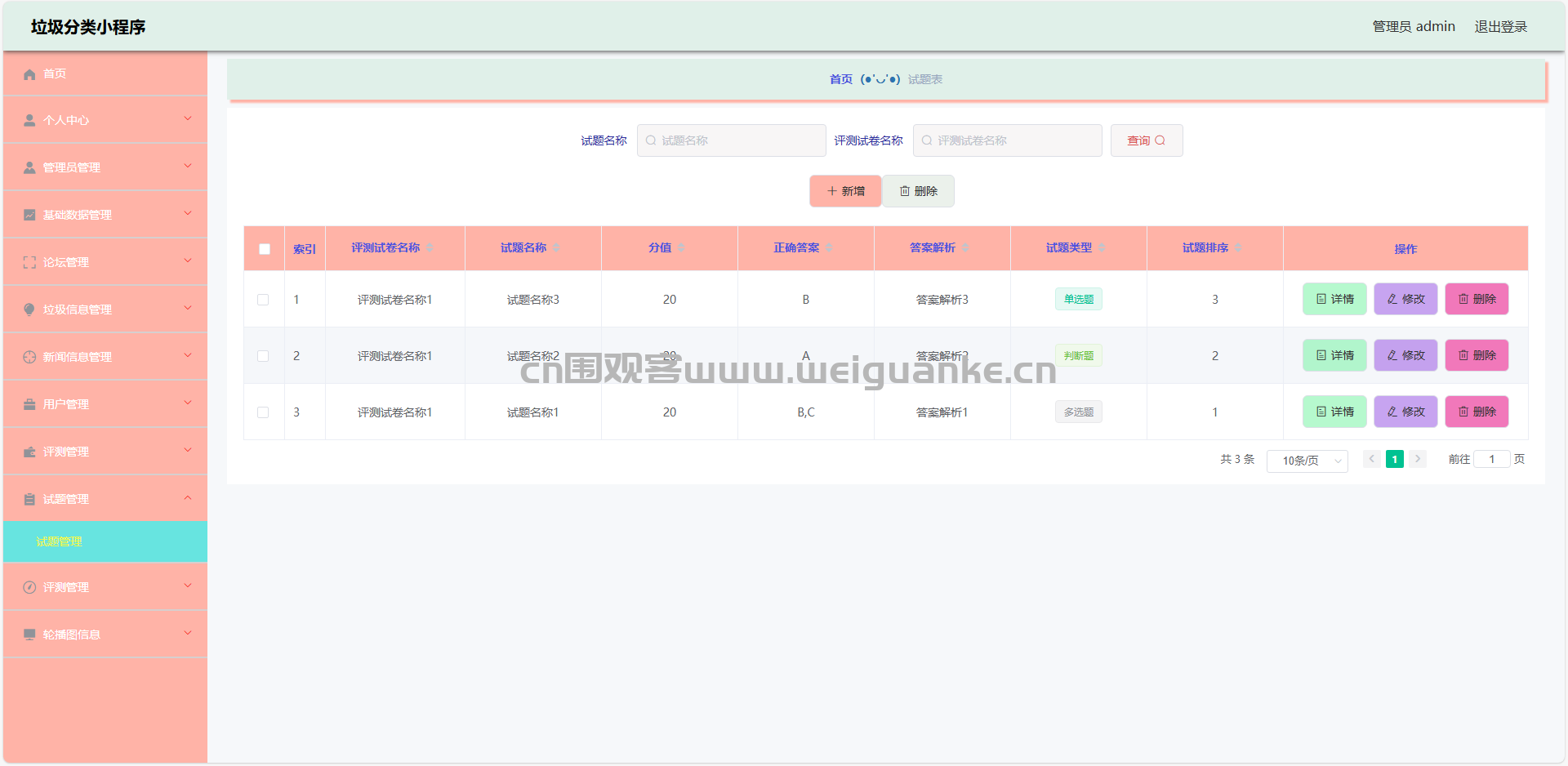This screenshot has width=1568, height=766.
Task: Click the home icon in the sidebar
Action: pos(29,74)
